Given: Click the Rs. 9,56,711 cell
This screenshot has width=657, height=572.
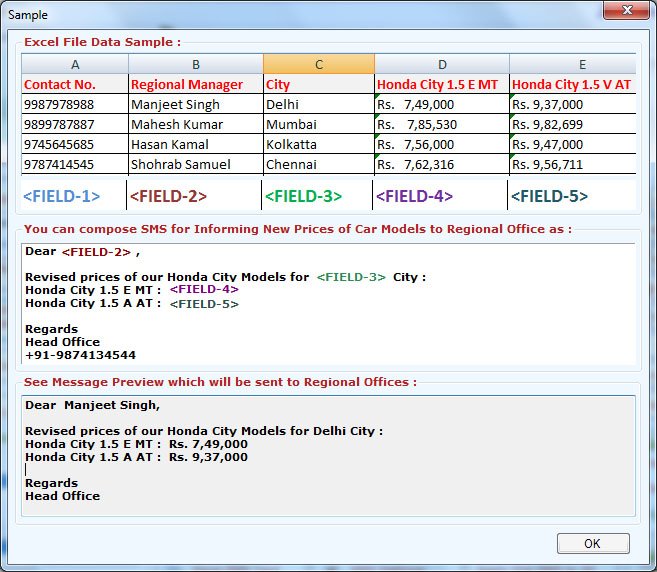Looking at the screenshot, I should coord(573,164).
